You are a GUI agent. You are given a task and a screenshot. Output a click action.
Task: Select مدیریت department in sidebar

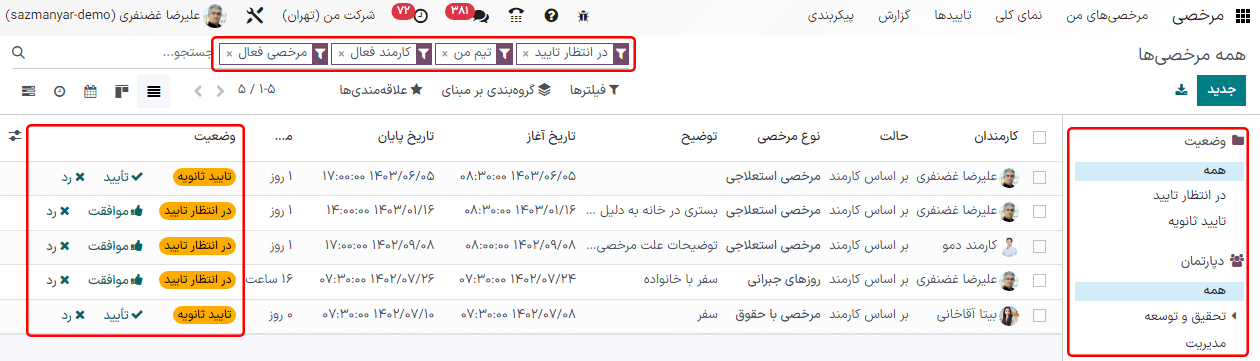click(1205, 343)
